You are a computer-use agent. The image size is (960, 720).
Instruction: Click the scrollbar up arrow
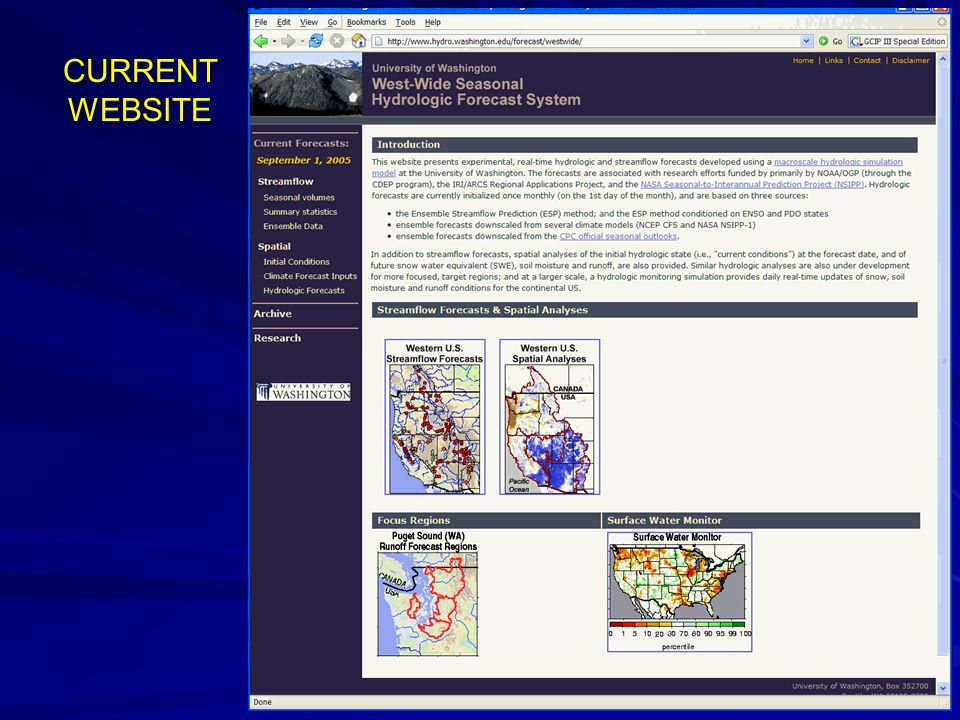point(942,59)
